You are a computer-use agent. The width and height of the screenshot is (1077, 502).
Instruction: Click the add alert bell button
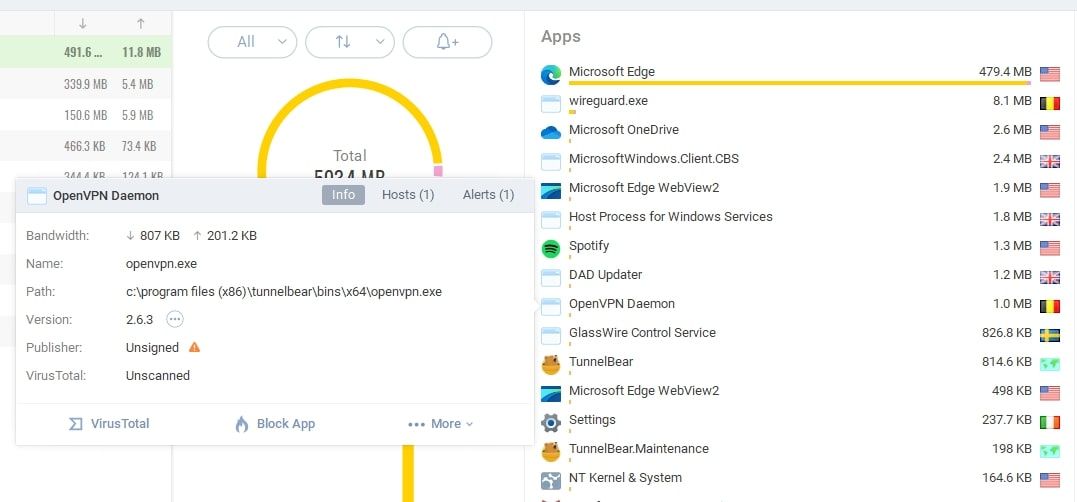click(447, 42)
